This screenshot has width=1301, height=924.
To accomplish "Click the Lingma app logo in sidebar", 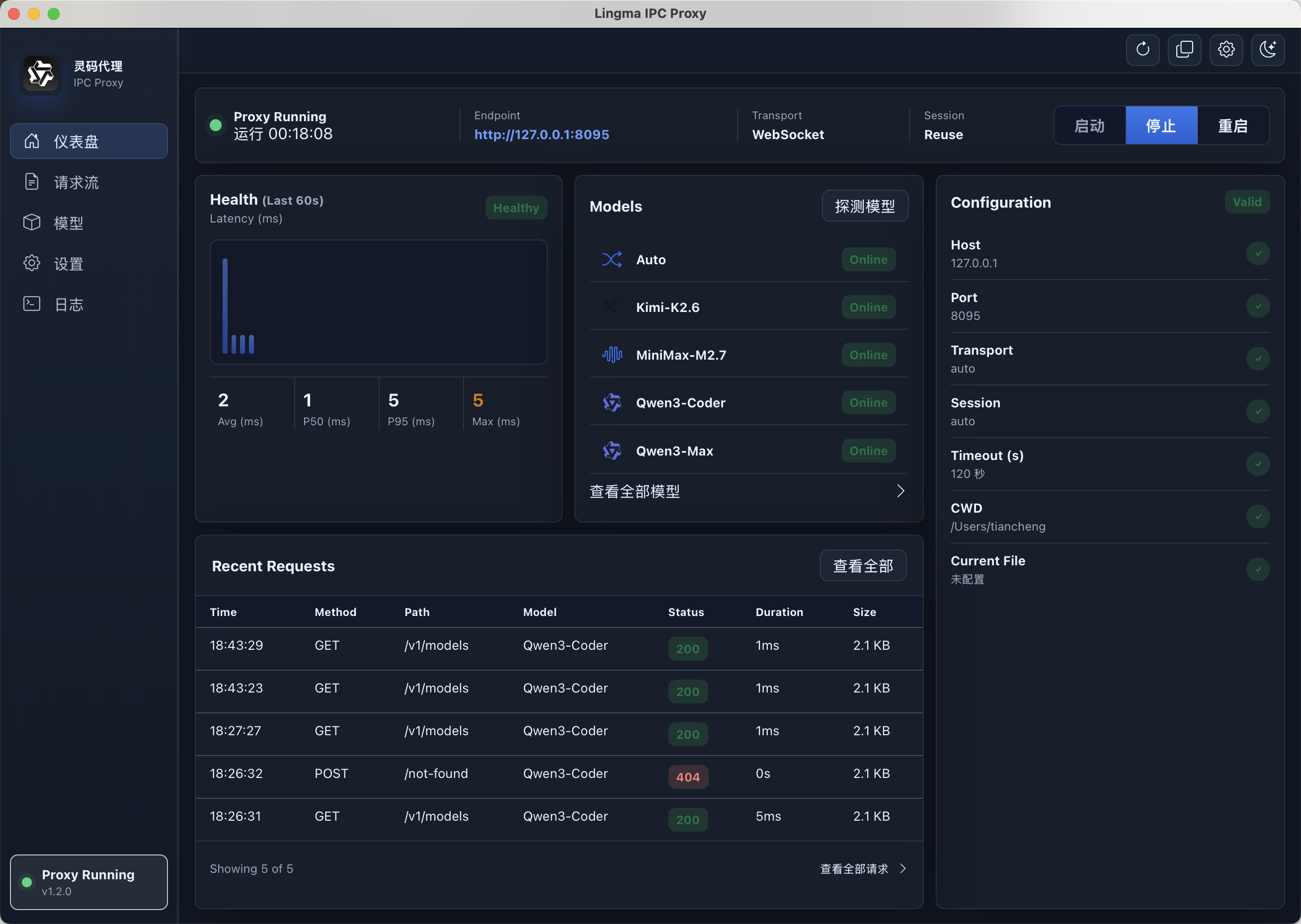I will point(40,74).
